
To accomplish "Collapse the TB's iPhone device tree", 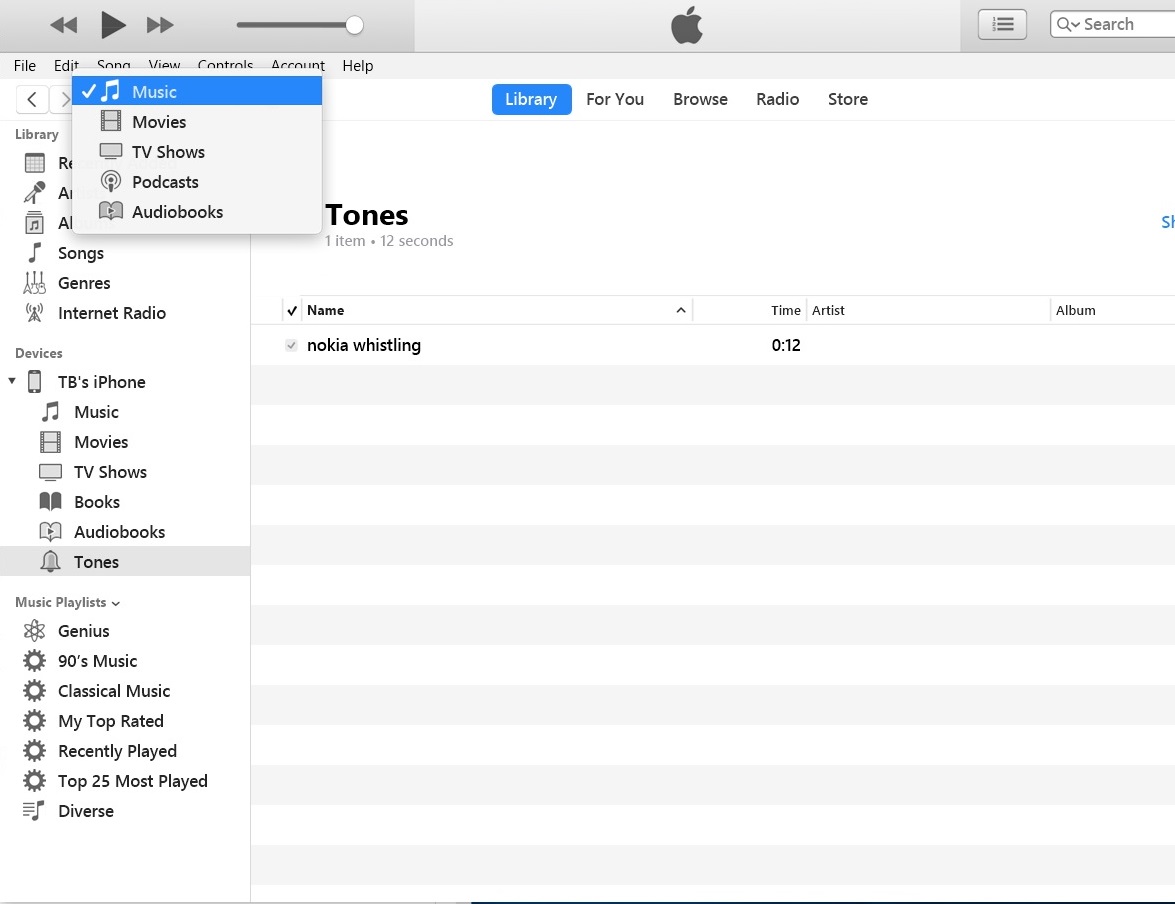I will click(12, 381).
